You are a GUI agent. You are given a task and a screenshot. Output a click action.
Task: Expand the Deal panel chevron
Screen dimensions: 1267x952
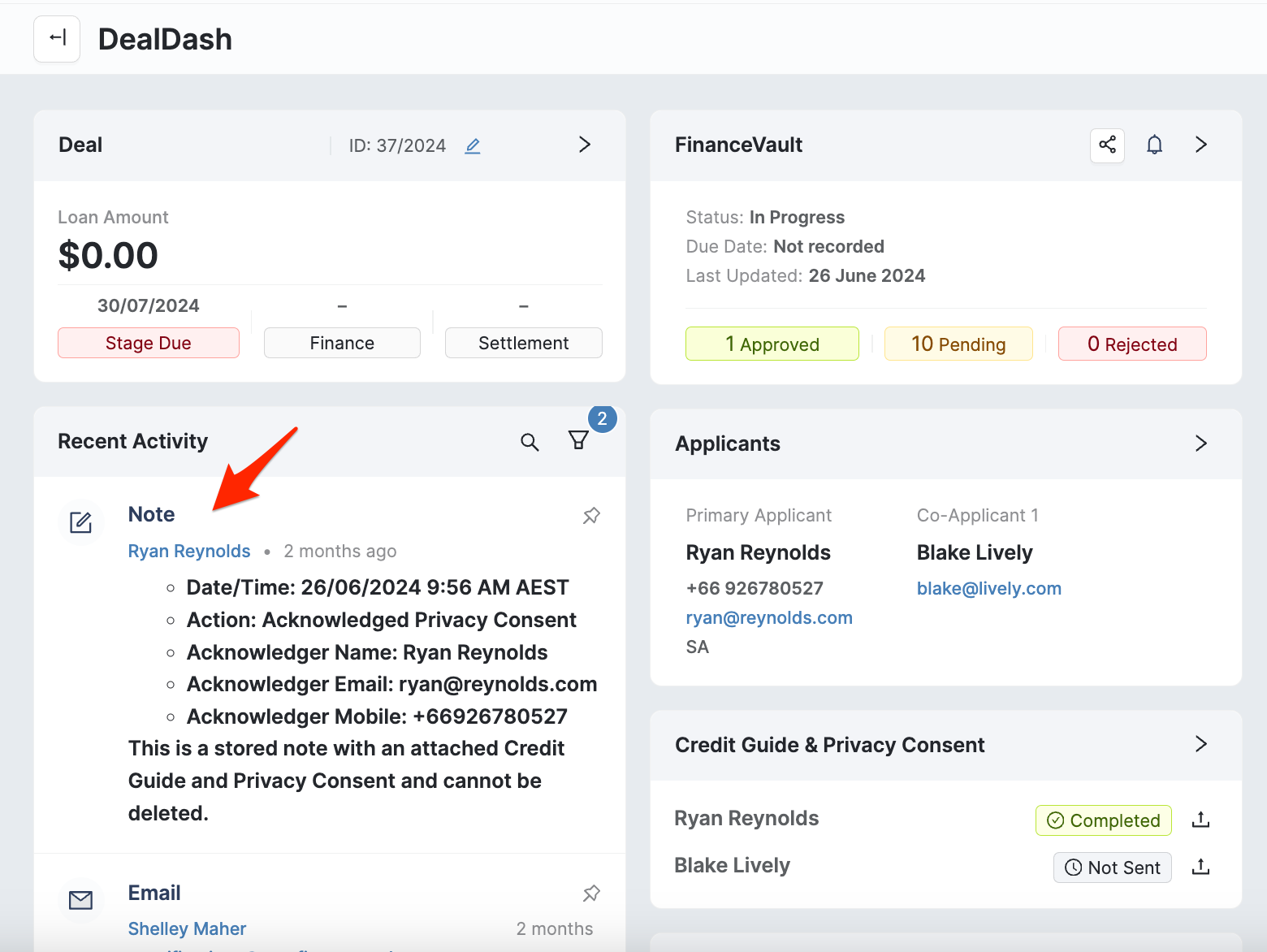(x=584, y=145)
